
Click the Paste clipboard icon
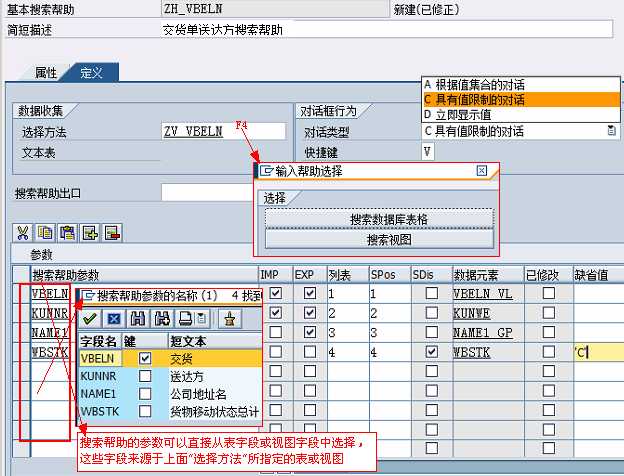67,233
